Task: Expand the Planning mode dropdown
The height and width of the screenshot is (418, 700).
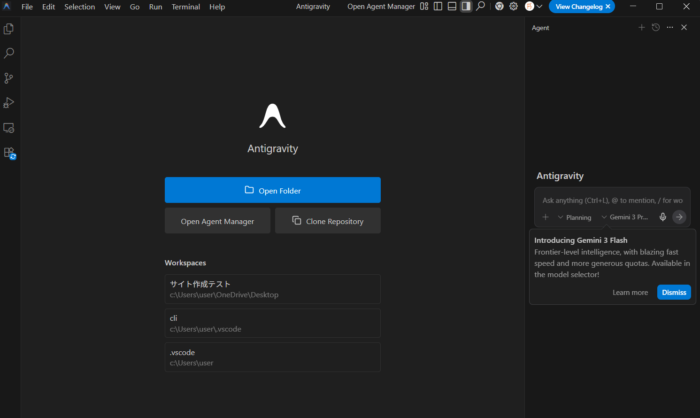Action: tap(575, 217)
